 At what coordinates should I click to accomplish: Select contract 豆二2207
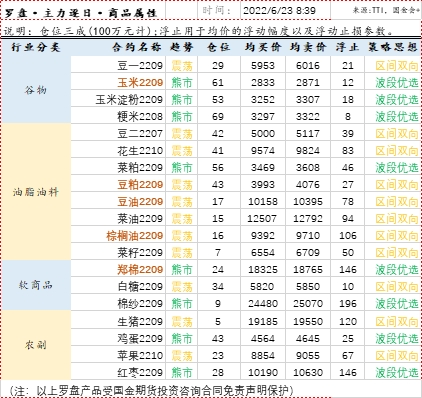pos(140,134)
